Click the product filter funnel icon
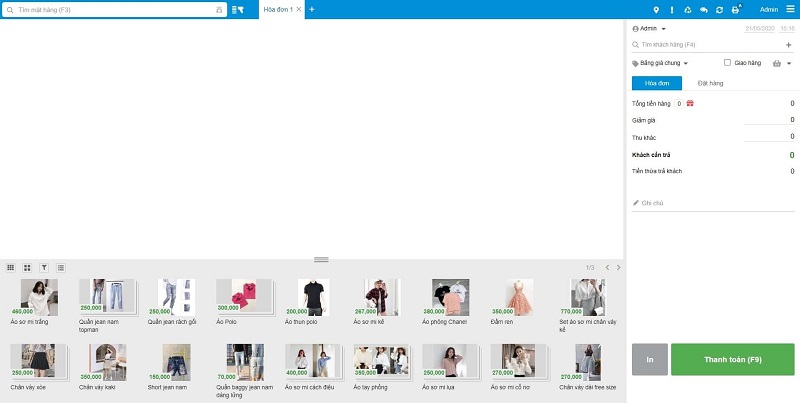Screen dimensions: 800x403 (44, 268)
